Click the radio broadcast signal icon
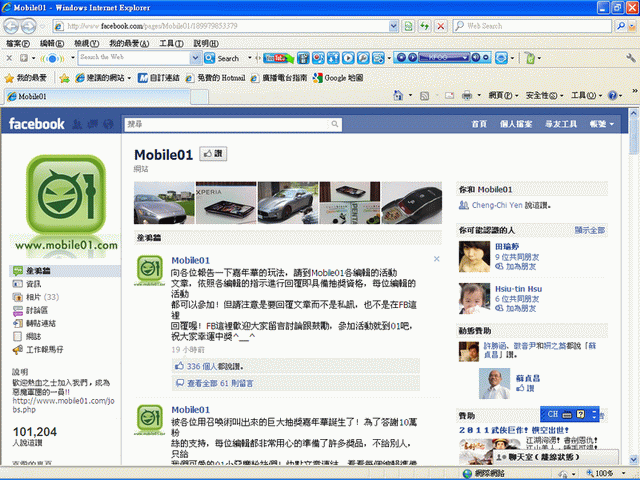This screenshot has width=640, height=480. pyautogui.click(x=52, y=58)
